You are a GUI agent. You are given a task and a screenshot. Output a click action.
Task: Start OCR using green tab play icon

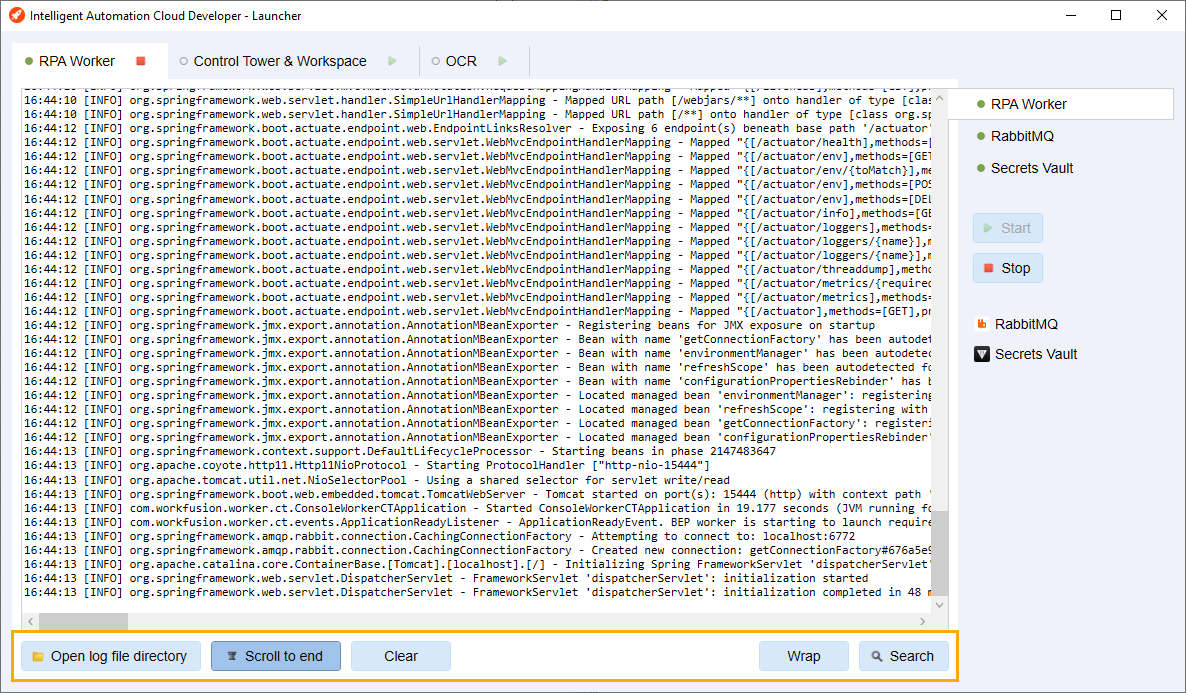[502, 61]
